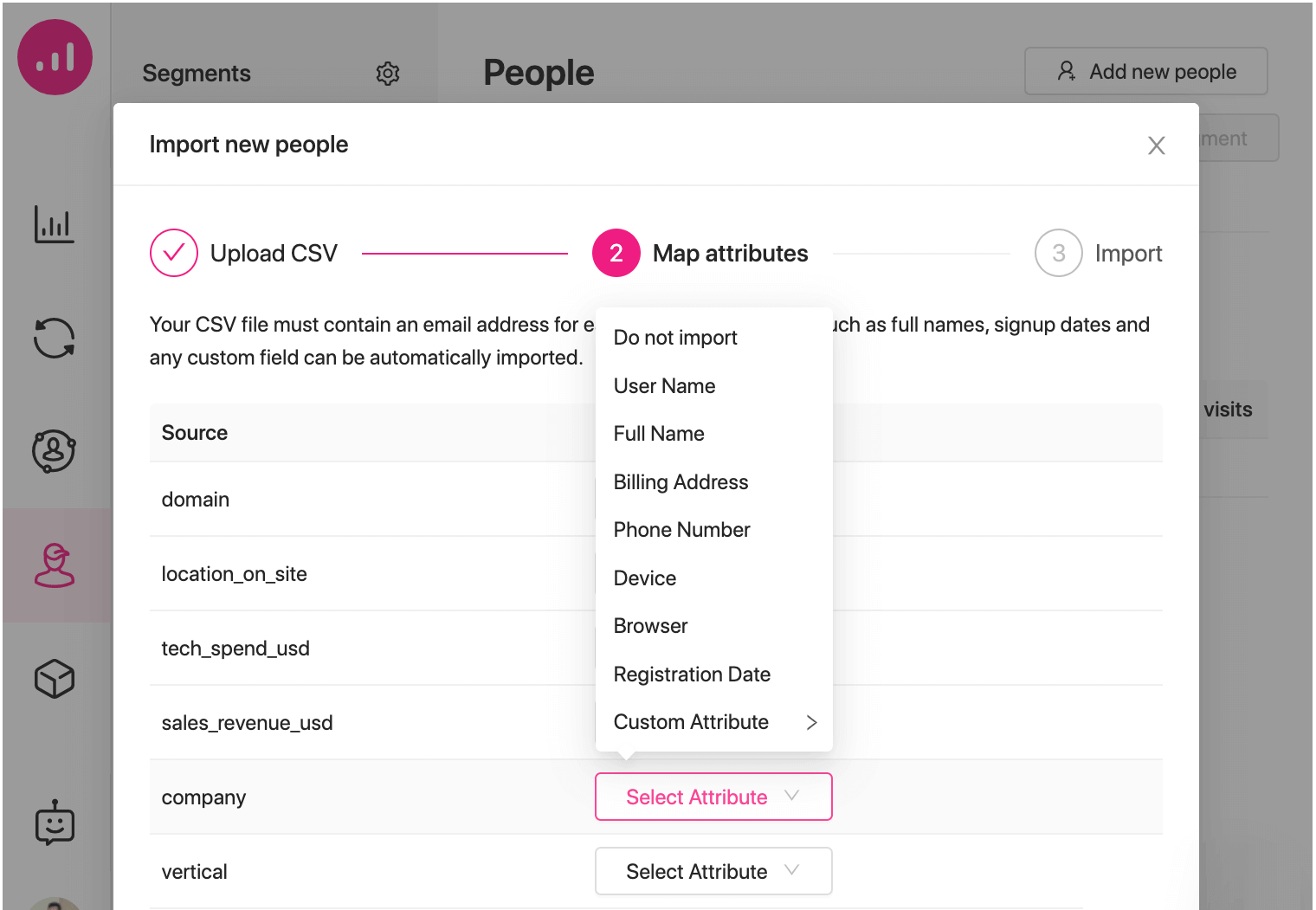Expand Custom Attribute submenu
1316x910 pixels.
(714, 722)
